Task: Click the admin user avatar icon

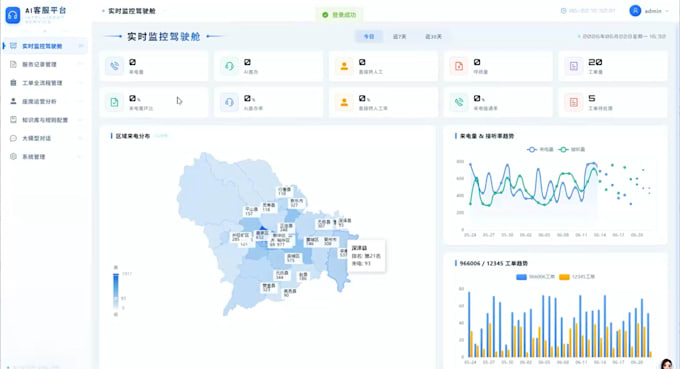Action: [x=635, y=11]
